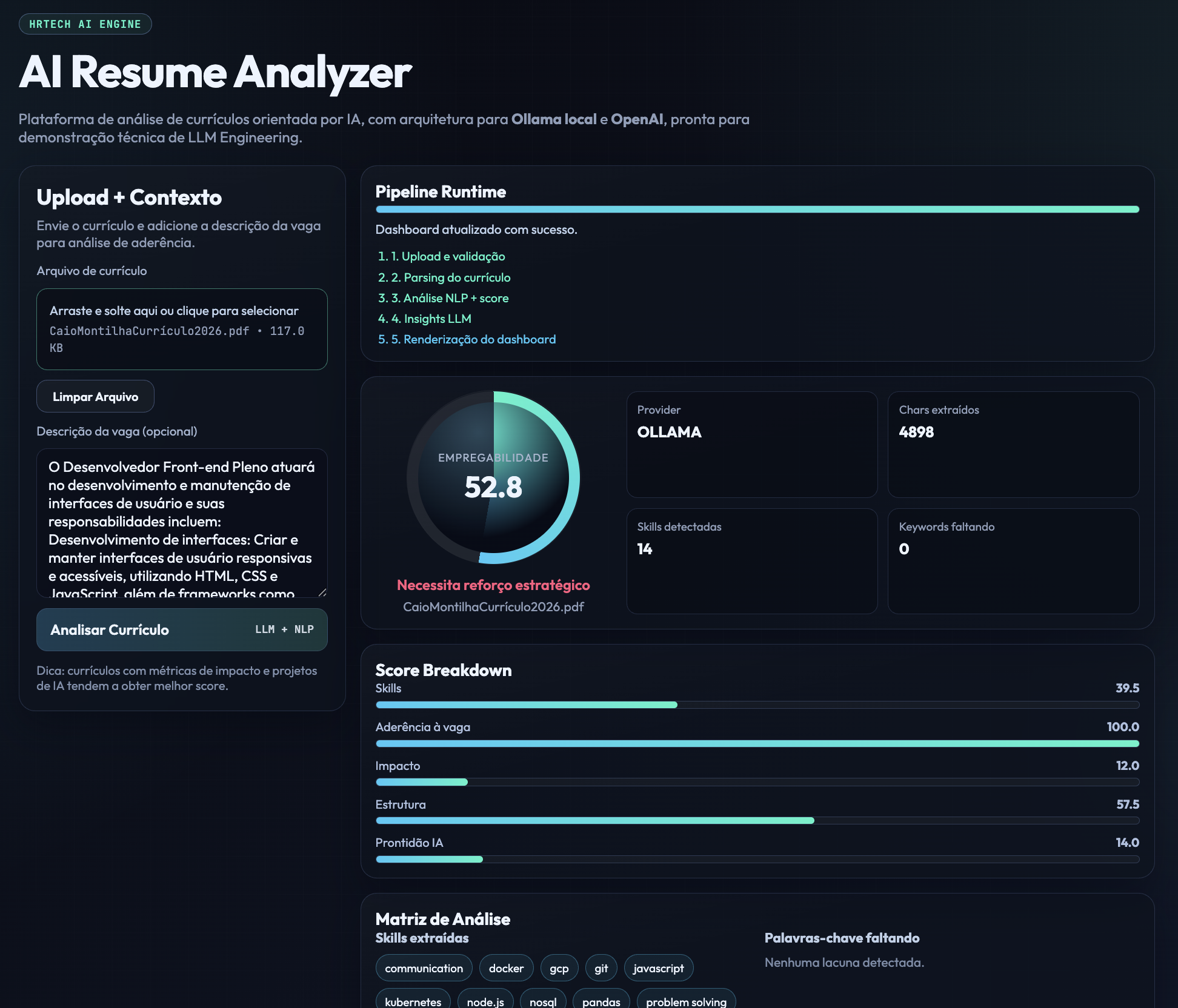The width and height of the screenshot is (1178, 1008).
Task: Select the docker skill chip
Action: point(506,967)
